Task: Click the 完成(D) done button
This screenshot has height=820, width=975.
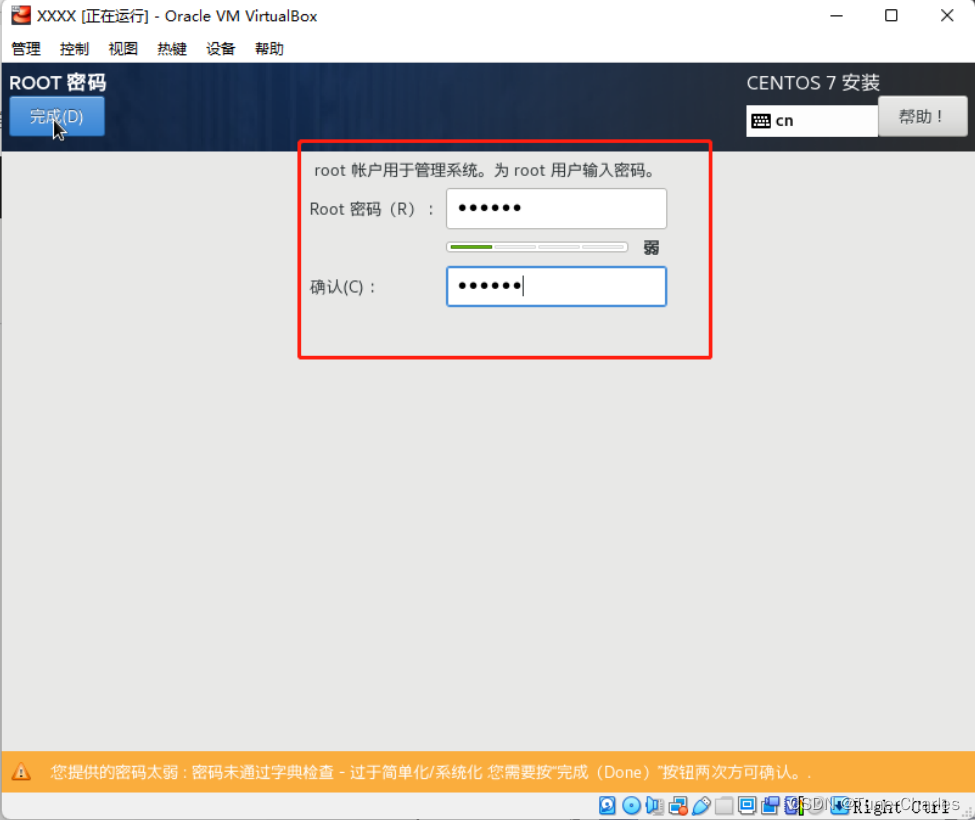Action: point(57,116)
